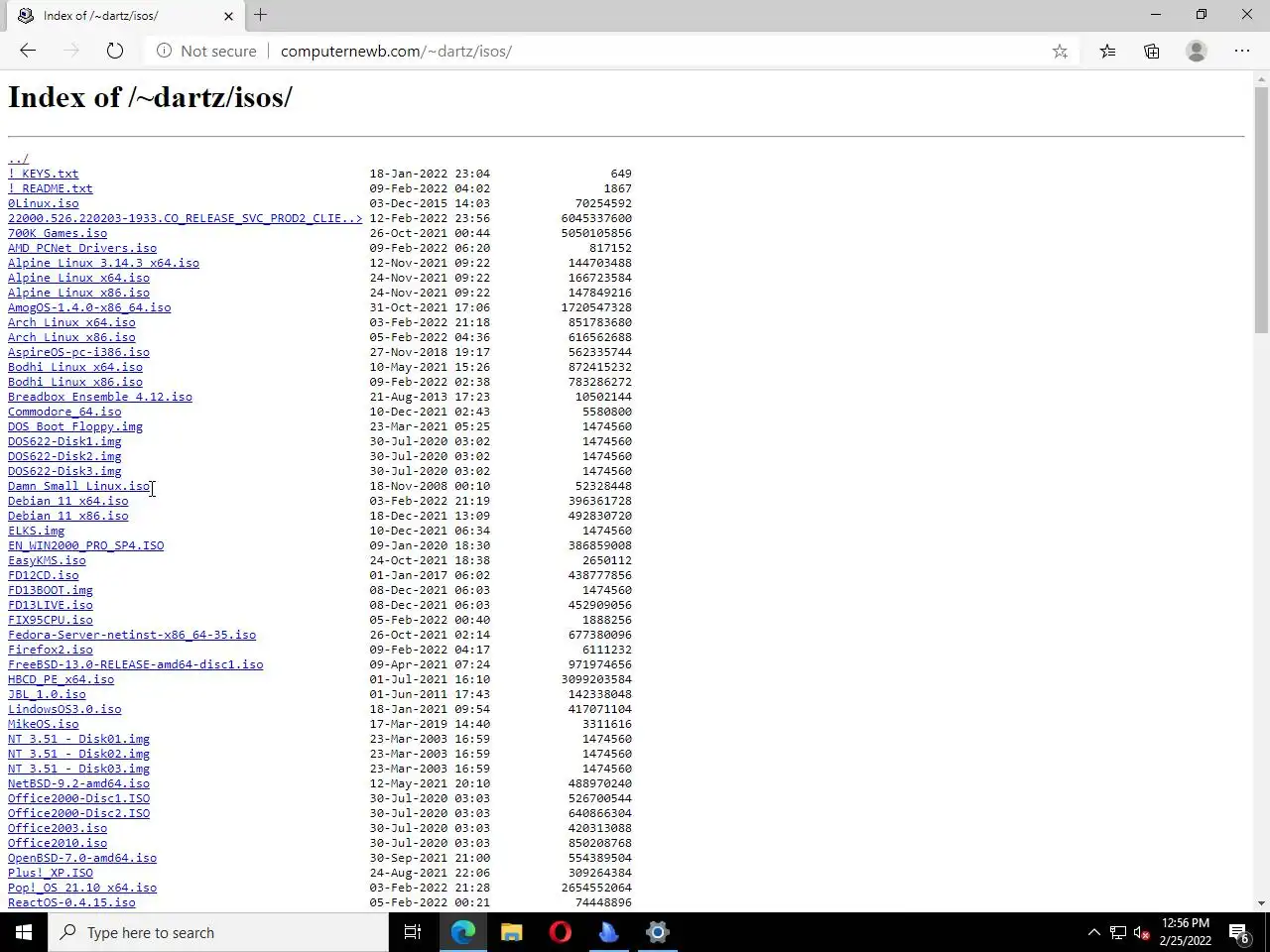The width and height of the screenshot is (1270, 952).
Task: Download AMD_PCNet_Drivers.iso
Action: [x=82, y=248]
